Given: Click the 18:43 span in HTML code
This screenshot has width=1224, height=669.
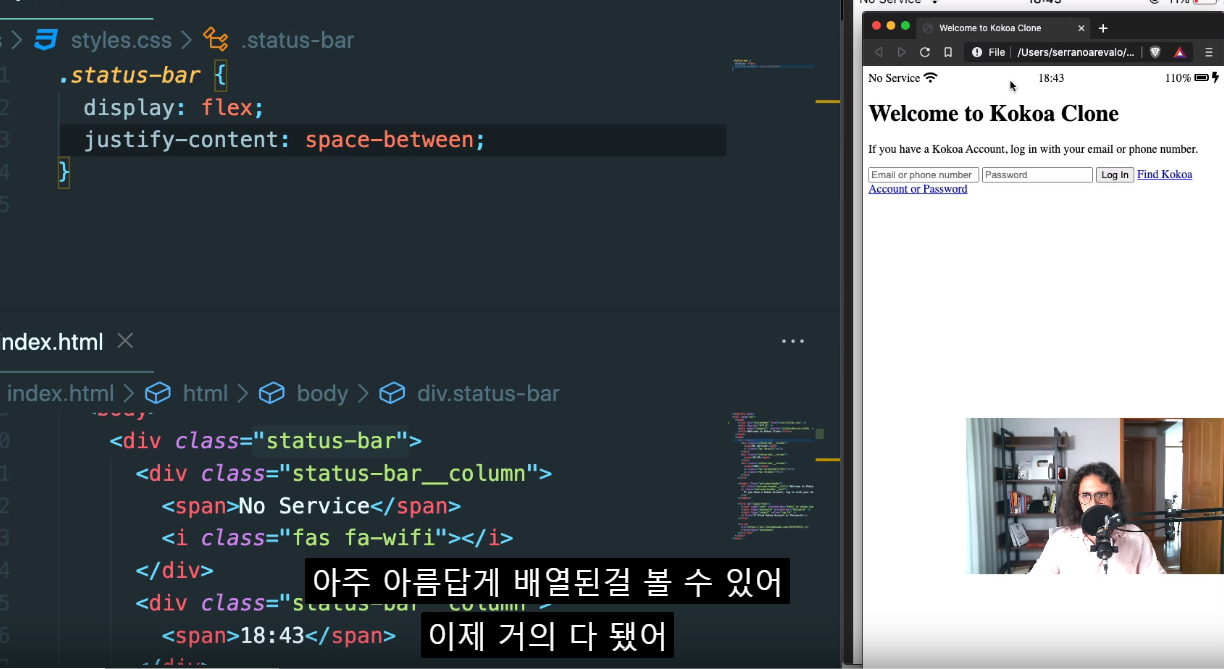Looking at the screenshot, I should pyautogui.click(x=279, y=635).
